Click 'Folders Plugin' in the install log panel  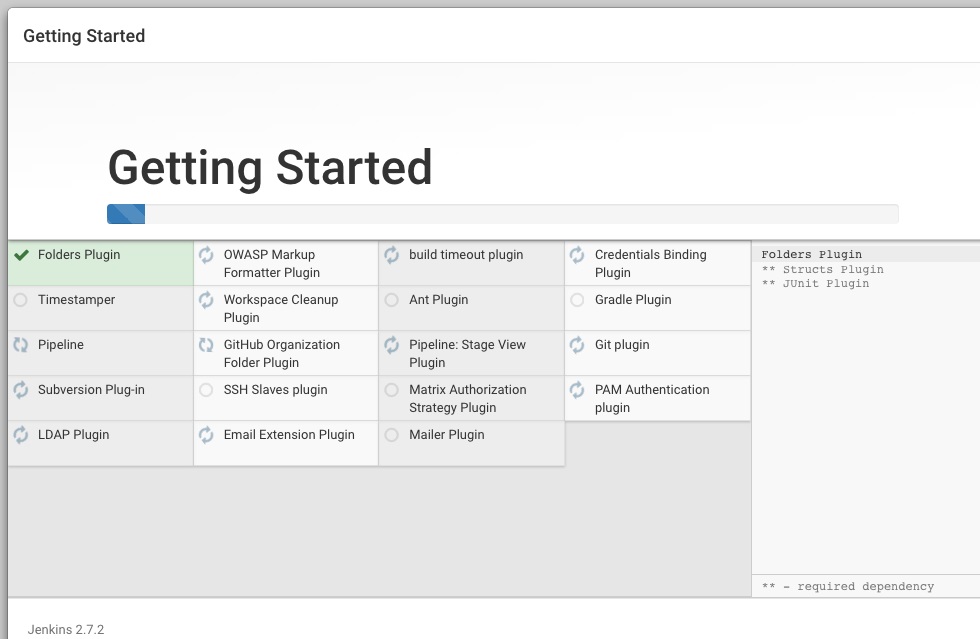point(812,254)
